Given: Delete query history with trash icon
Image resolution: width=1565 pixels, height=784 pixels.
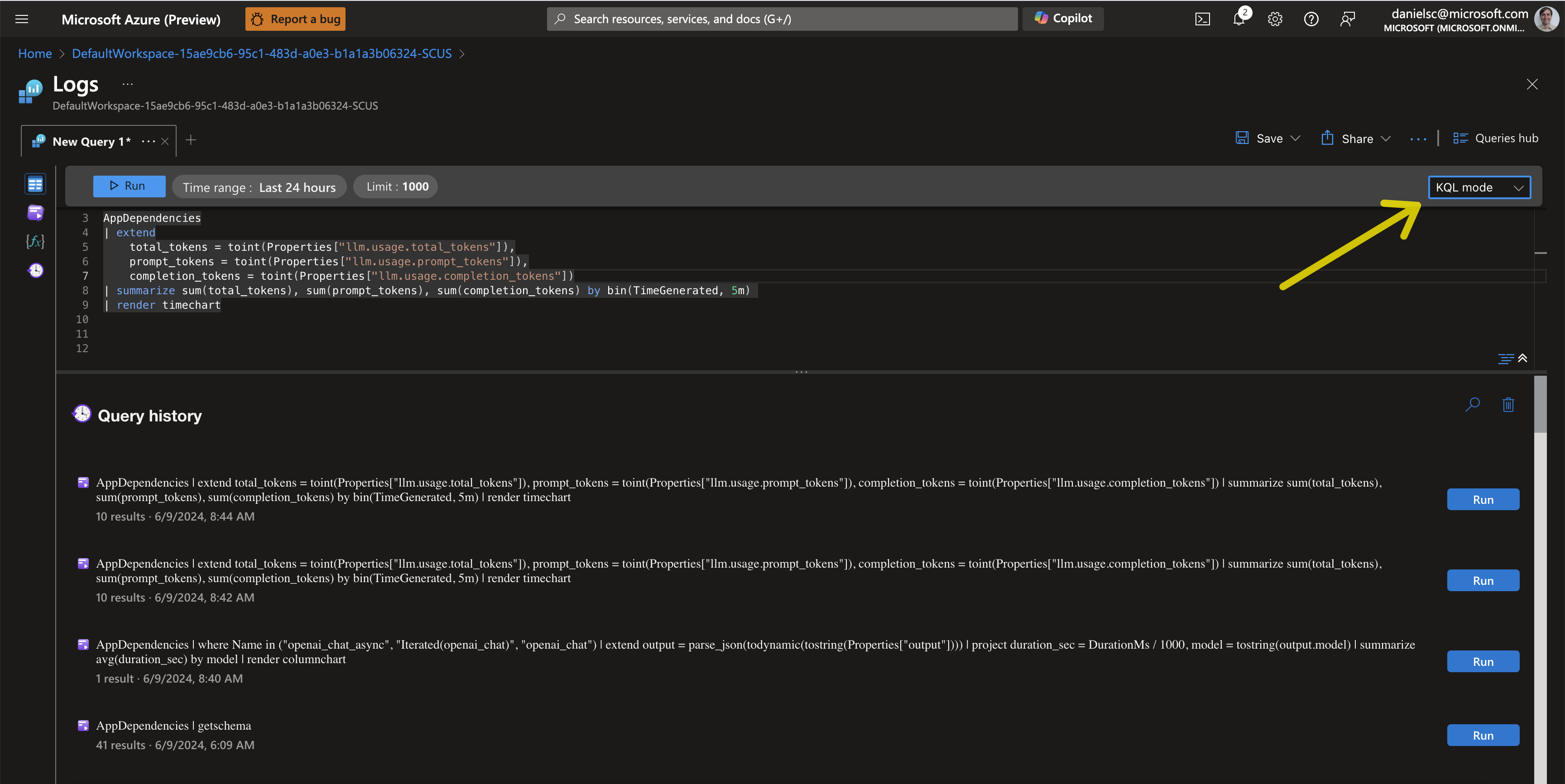Looking at the screenshot, I should (1508, 405).
